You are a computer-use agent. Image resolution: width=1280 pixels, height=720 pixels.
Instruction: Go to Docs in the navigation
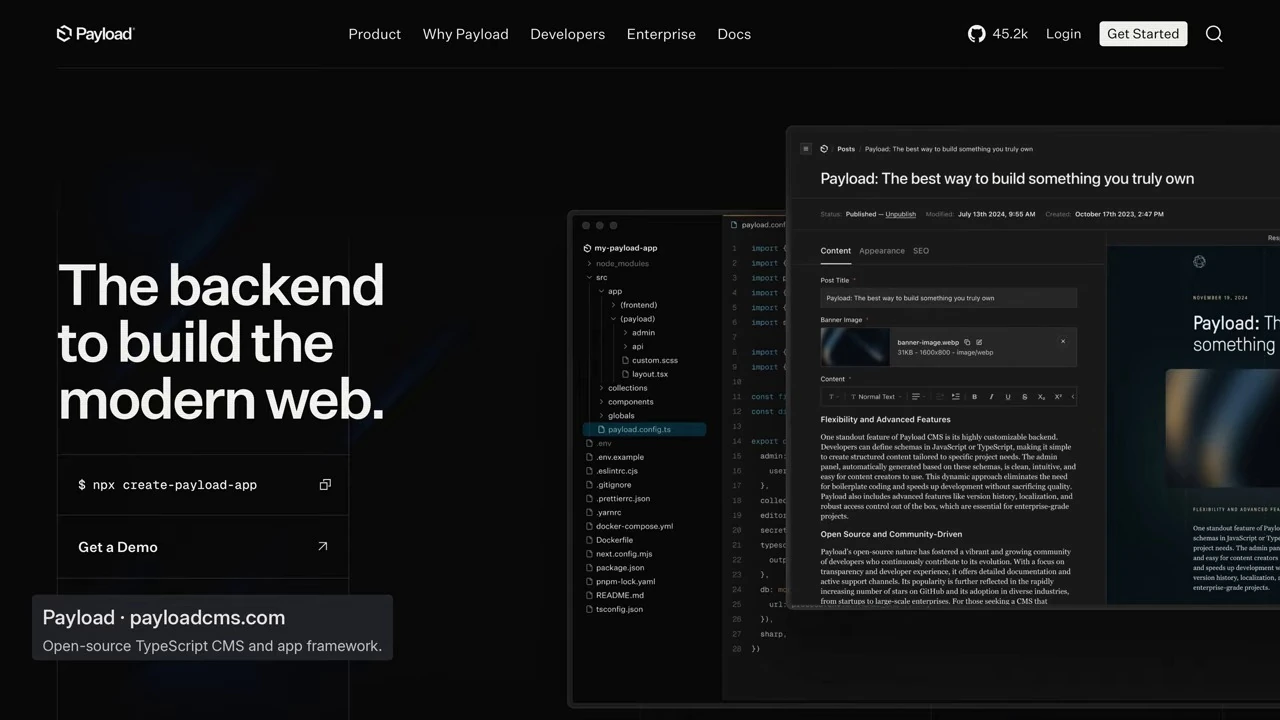coord(734,34)
